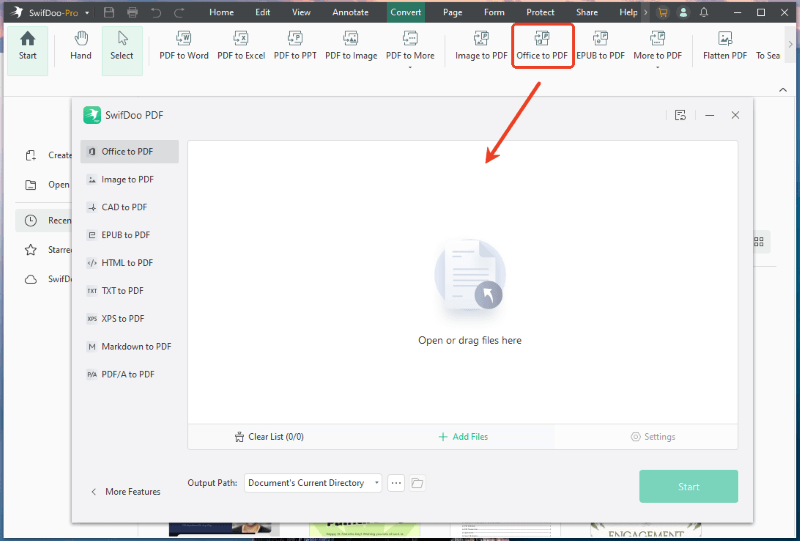Open PDF to Image converter
This screenshot has height=541, width=800.
coord(351,46)
